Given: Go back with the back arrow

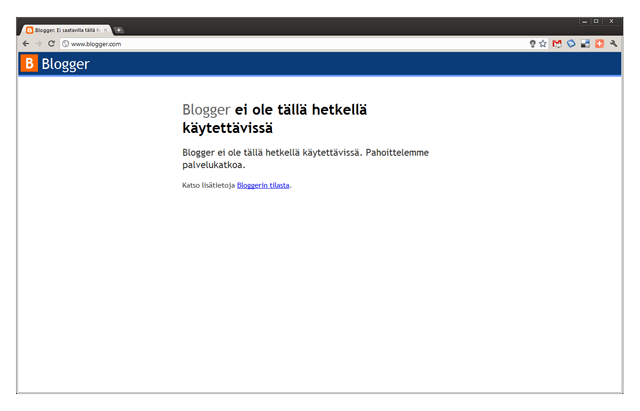Looking at the screenshot, I should coord(26,44).
